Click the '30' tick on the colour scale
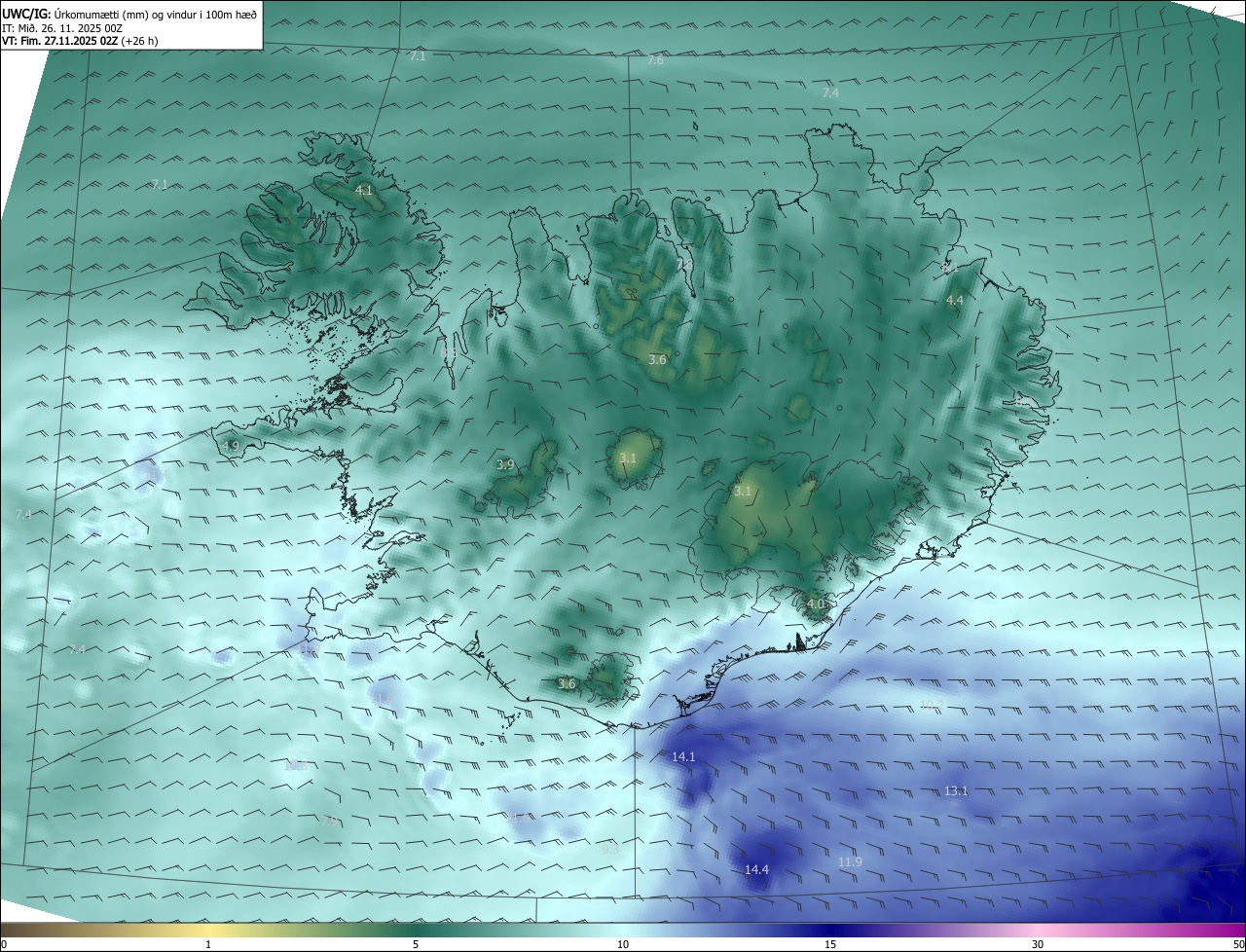1246x952 pixels. (x=1038, y=944)
